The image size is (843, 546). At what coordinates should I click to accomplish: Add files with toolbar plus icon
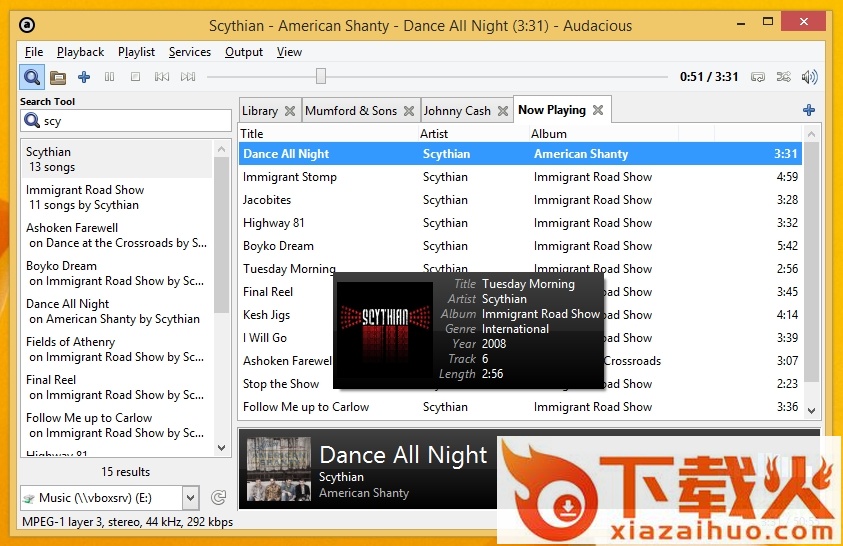(x=84, y=77)
